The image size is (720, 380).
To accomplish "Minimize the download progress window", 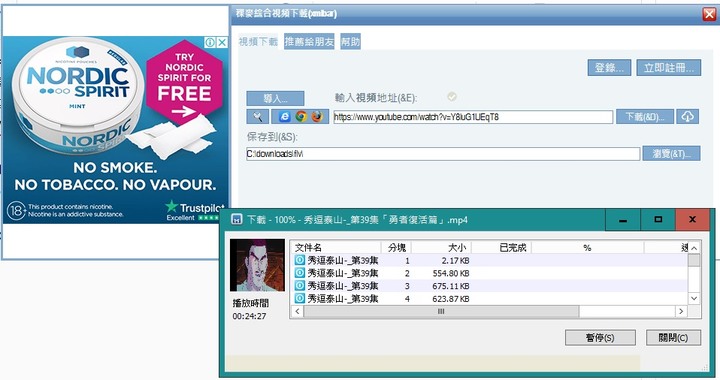I will coord(623,220).
